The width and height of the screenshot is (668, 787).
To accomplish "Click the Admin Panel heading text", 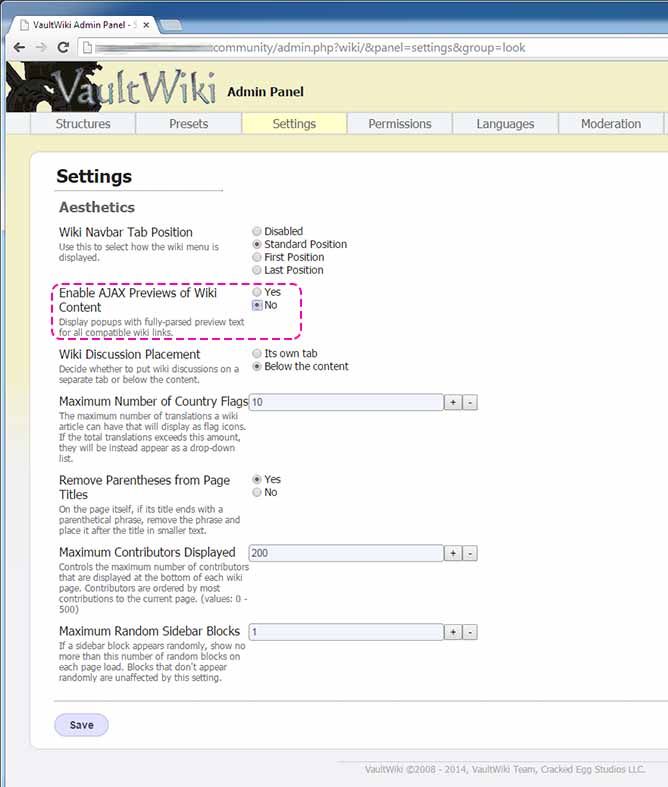I will coord(265,92).
